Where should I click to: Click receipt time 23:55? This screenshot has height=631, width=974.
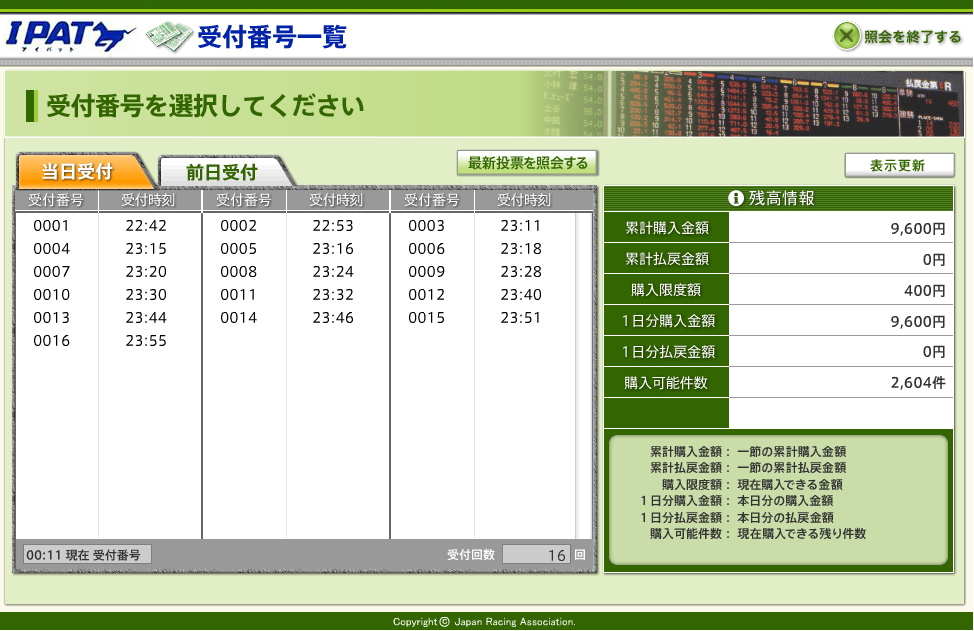pyautogui.click(x=146, y=341)
